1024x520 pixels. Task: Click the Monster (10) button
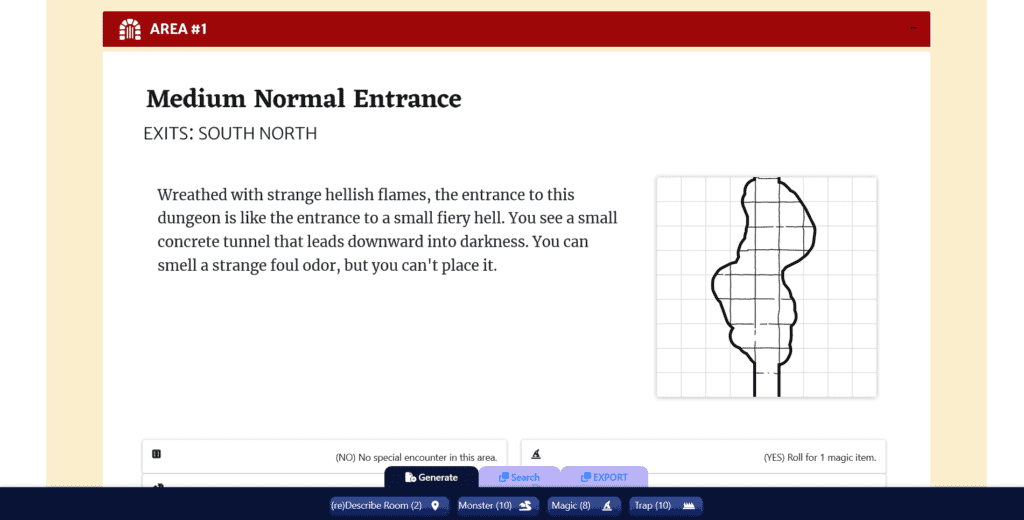point(498,506)
